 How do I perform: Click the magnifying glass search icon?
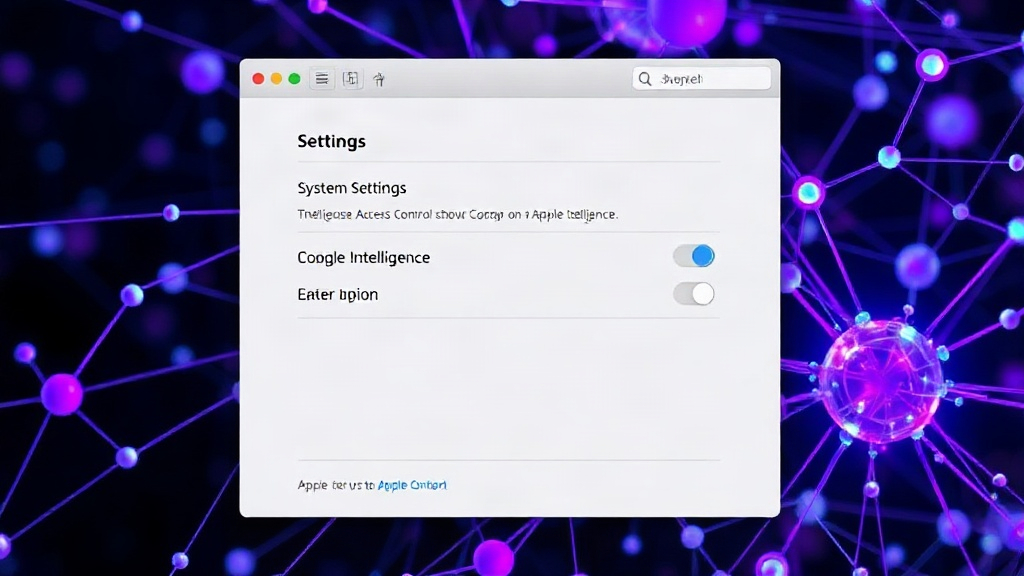(x=645, y=79)
